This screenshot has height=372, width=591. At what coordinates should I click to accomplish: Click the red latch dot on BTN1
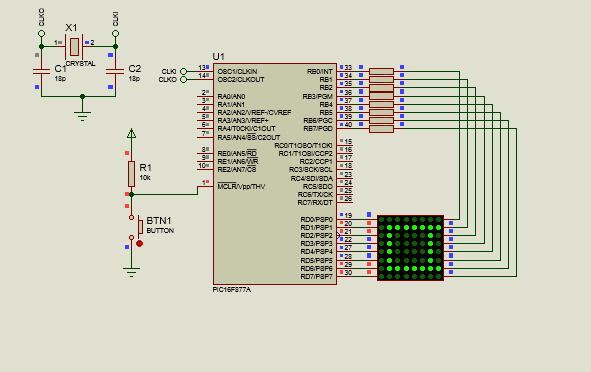[x=139, y=243]
